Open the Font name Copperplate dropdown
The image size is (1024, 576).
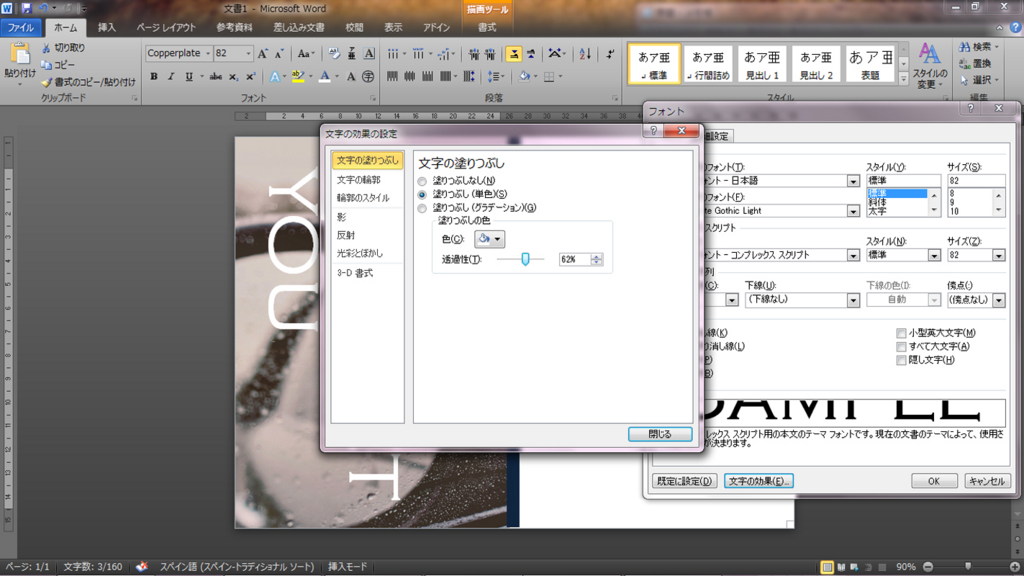(208, 54)
